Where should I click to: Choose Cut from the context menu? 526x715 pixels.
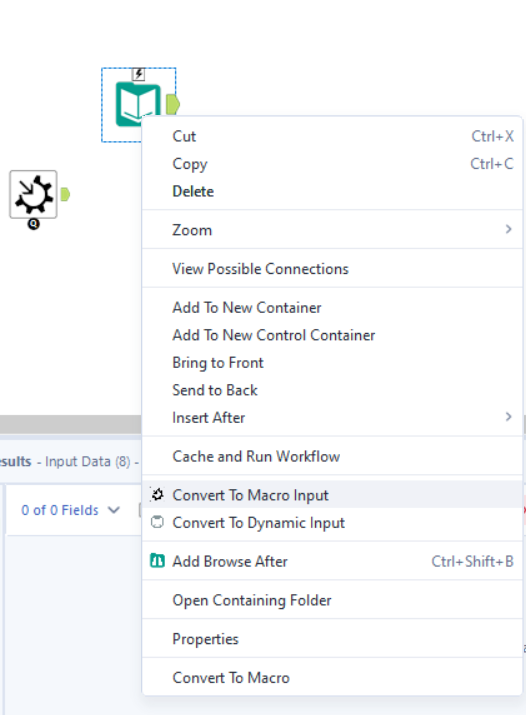(332, 136)
